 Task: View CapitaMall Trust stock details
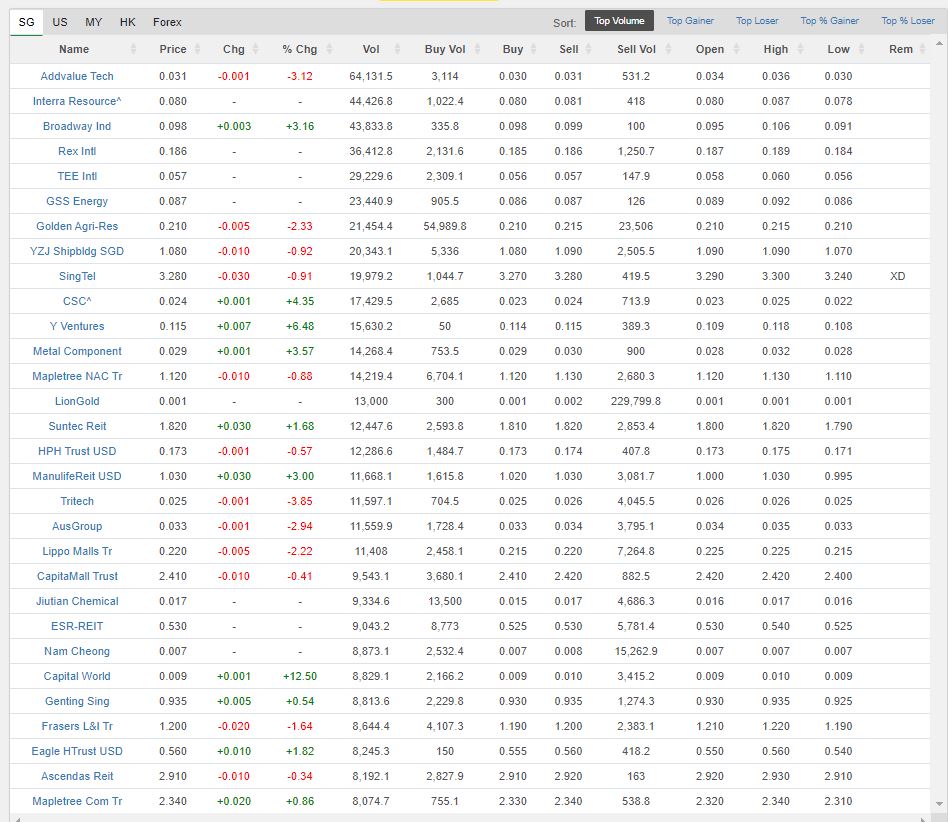coord(77,576)
